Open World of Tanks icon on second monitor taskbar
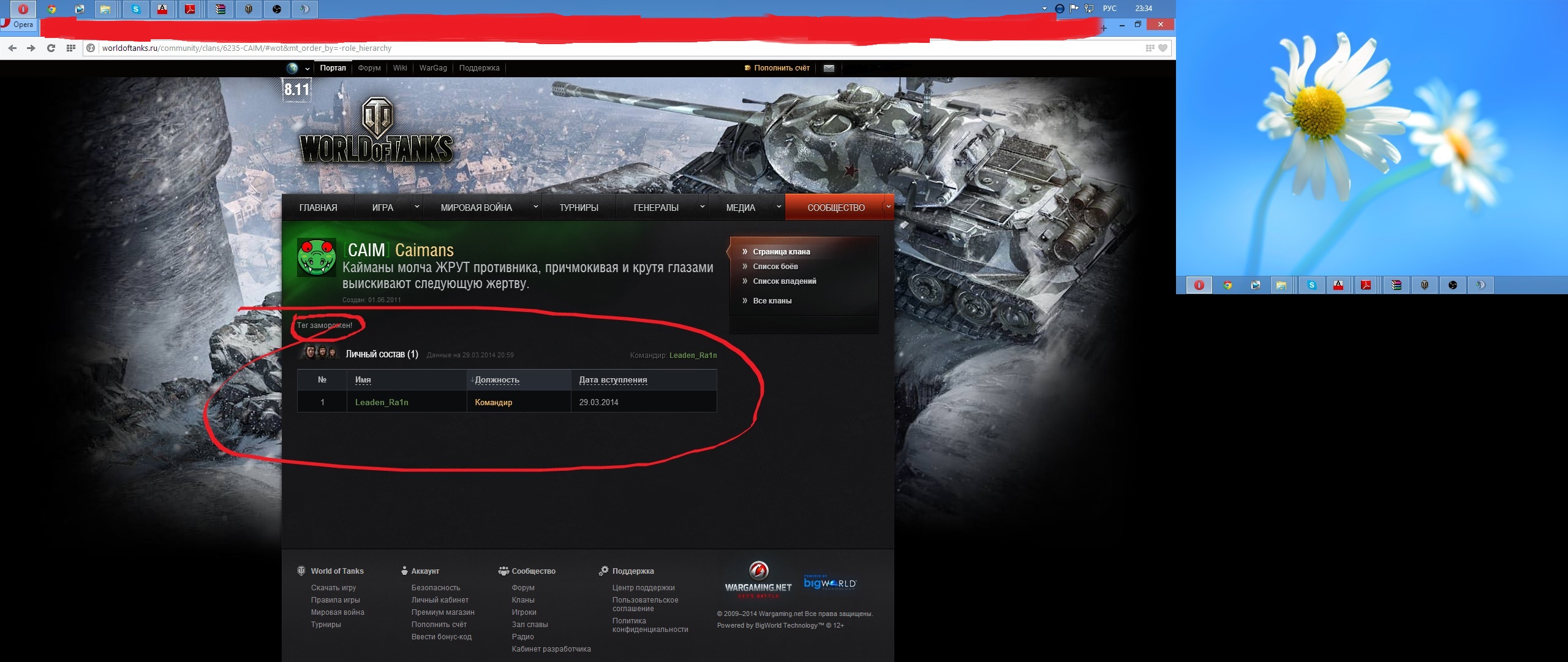 (1425, 285)
